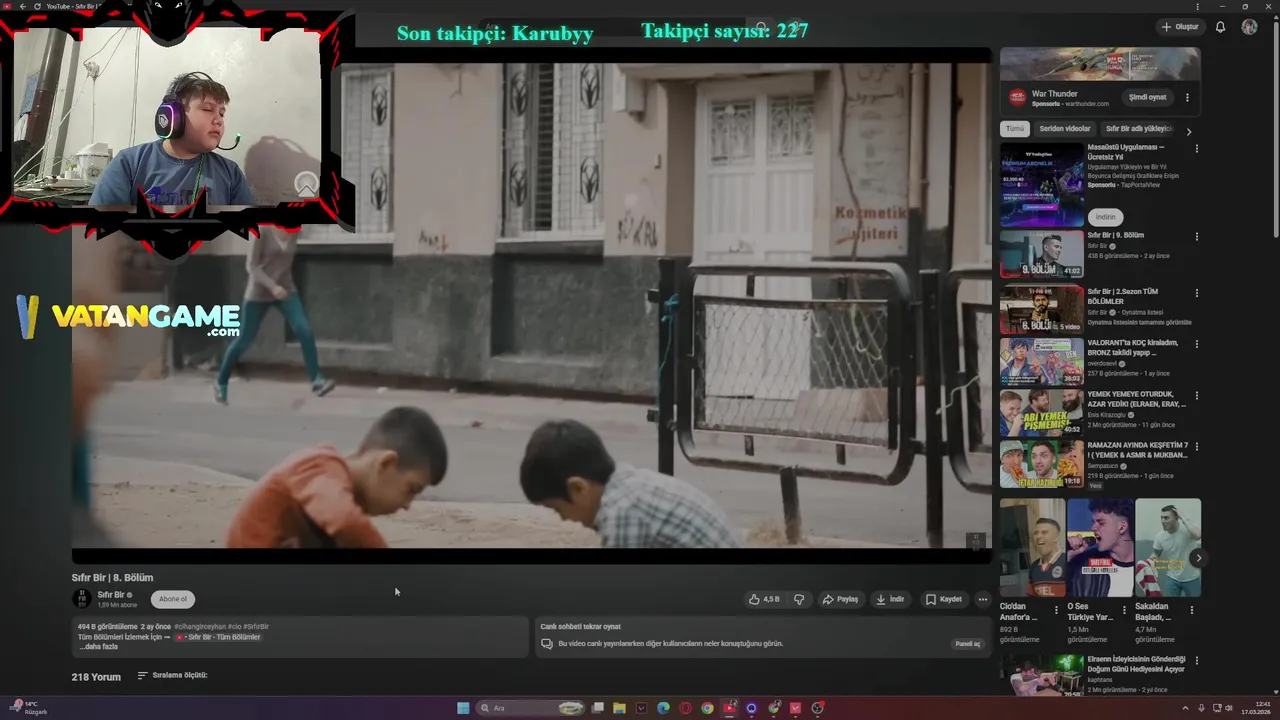The width and height of the screenshot is (1280, 720).
Task: Open options for Sakaldan Başladı short
Action: click(x=1191, y=609)
